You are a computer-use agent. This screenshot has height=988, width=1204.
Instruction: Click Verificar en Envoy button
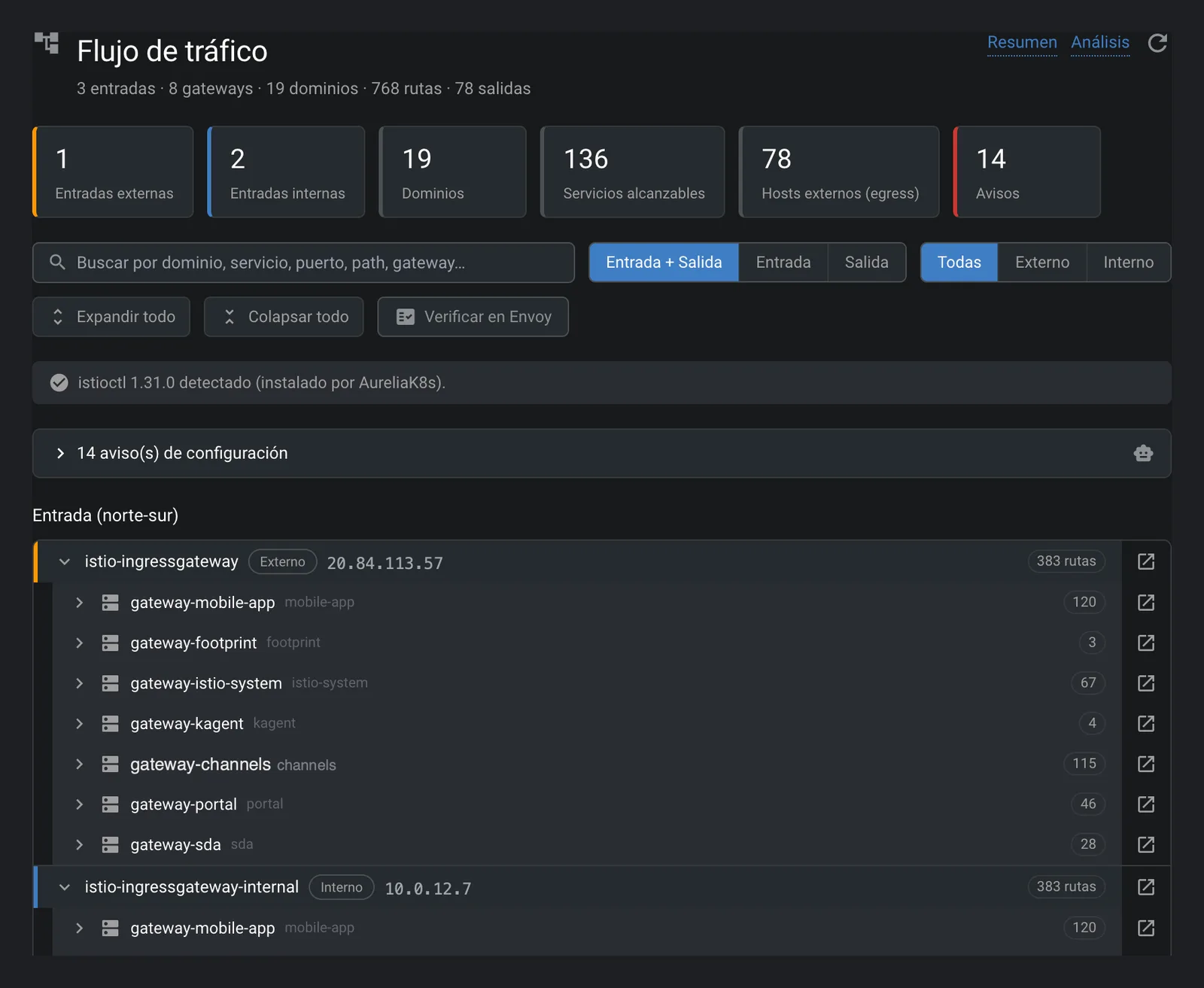pyautogui.click(x=473, y=317)
